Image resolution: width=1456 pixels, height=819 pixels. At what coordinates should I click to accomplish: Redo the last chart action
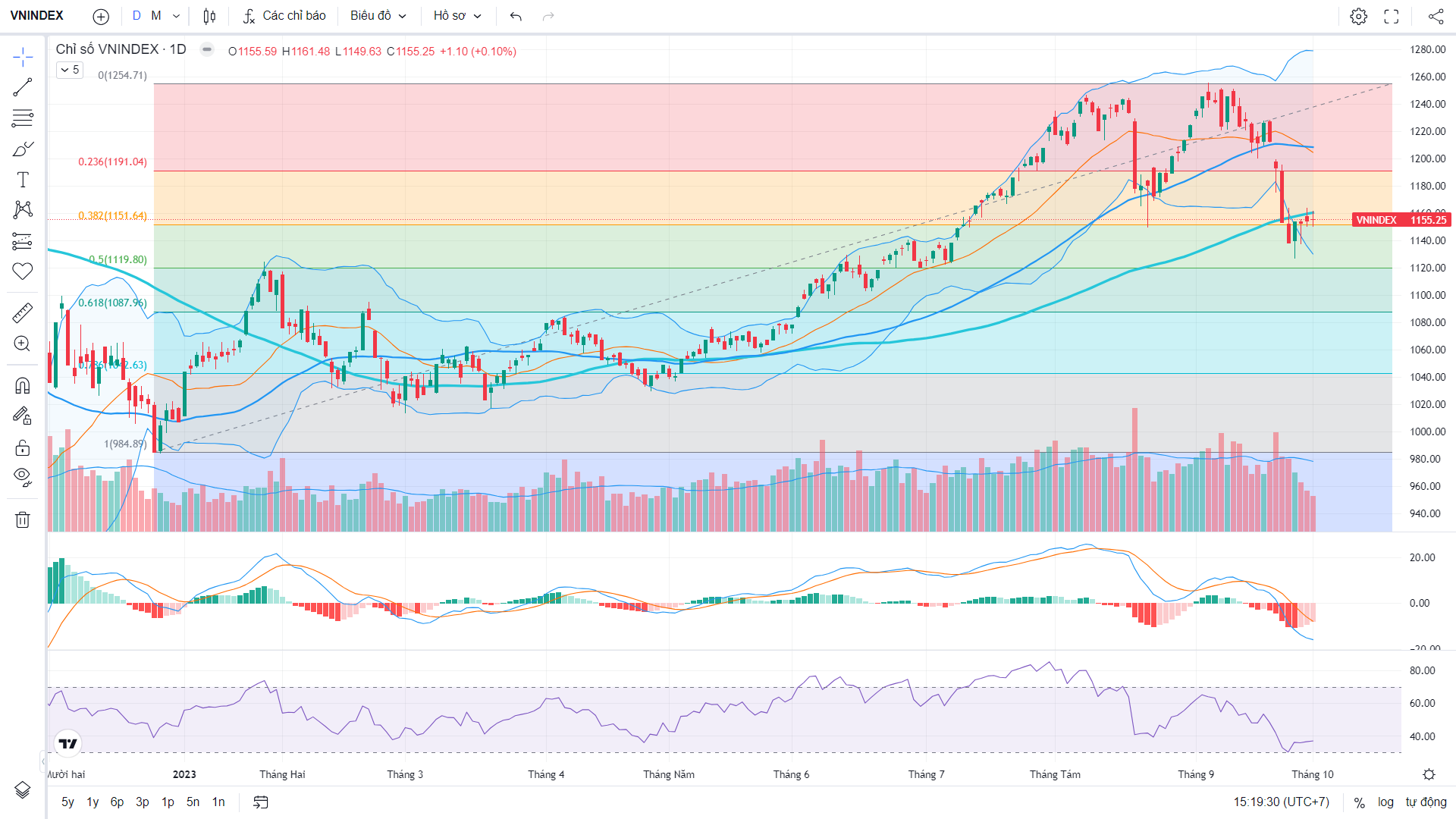pyautogui.click(x=548, y=16)
